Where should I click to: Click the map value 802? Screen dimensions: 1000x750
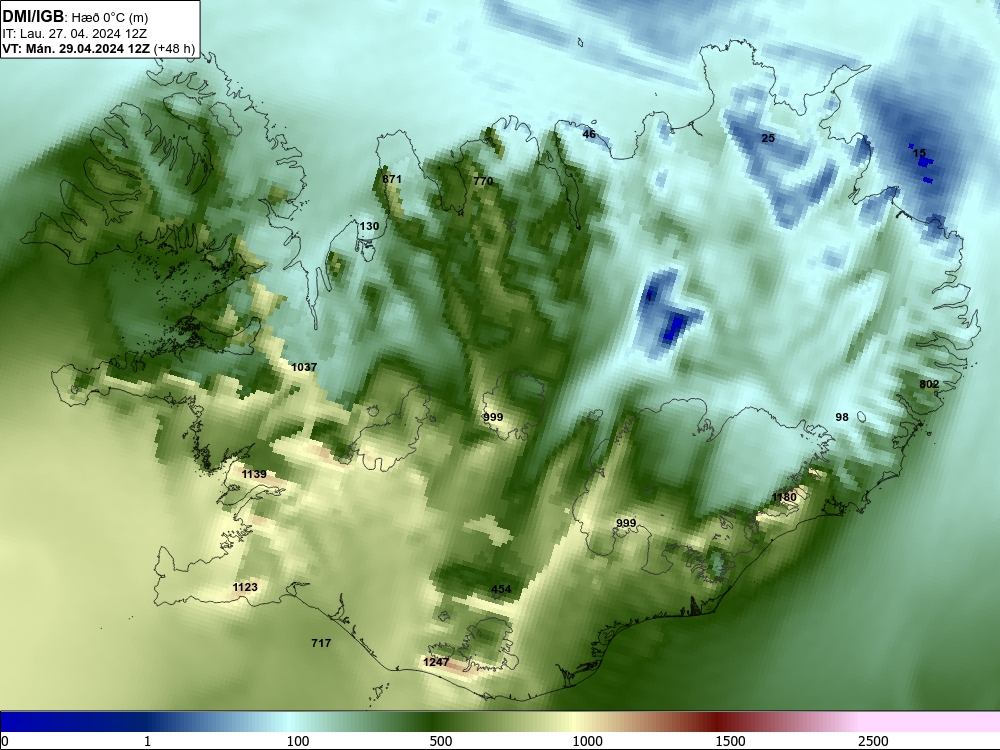929,384
